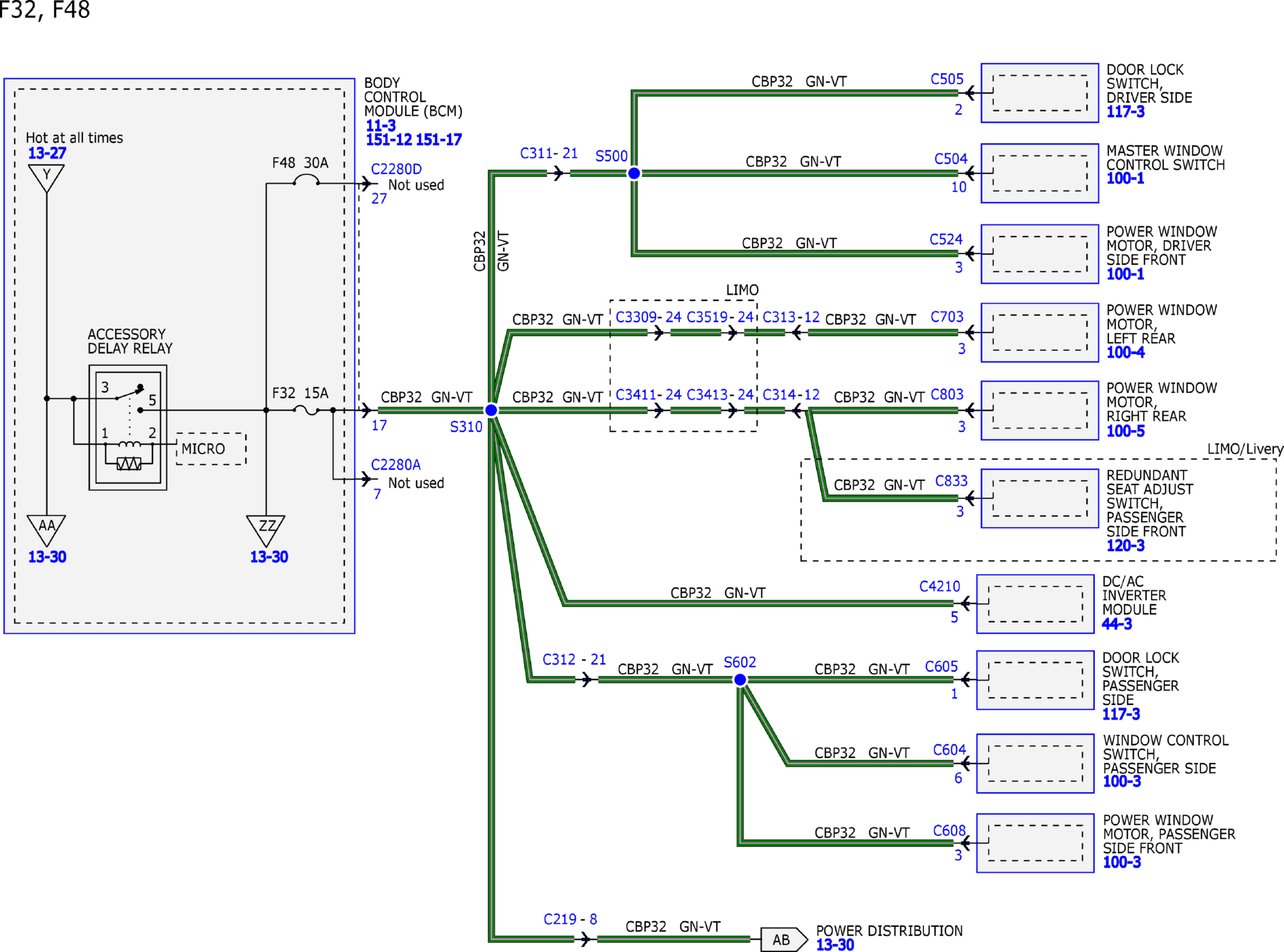Click the 120-3 Redundant Seat Adjust Switch link
Image resolution: width=1284 pixels, height=952 pixels.
pos(1125,546)
